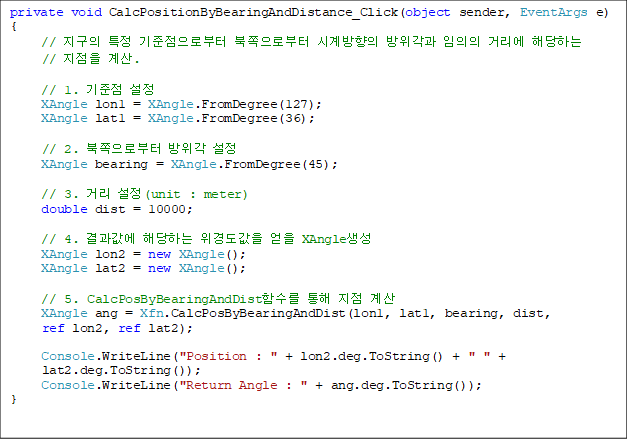This screenshot has height=441, width=627.
Task: Click 'lon2.deg.ToString()' expression
Action: [x=371, y=356]
